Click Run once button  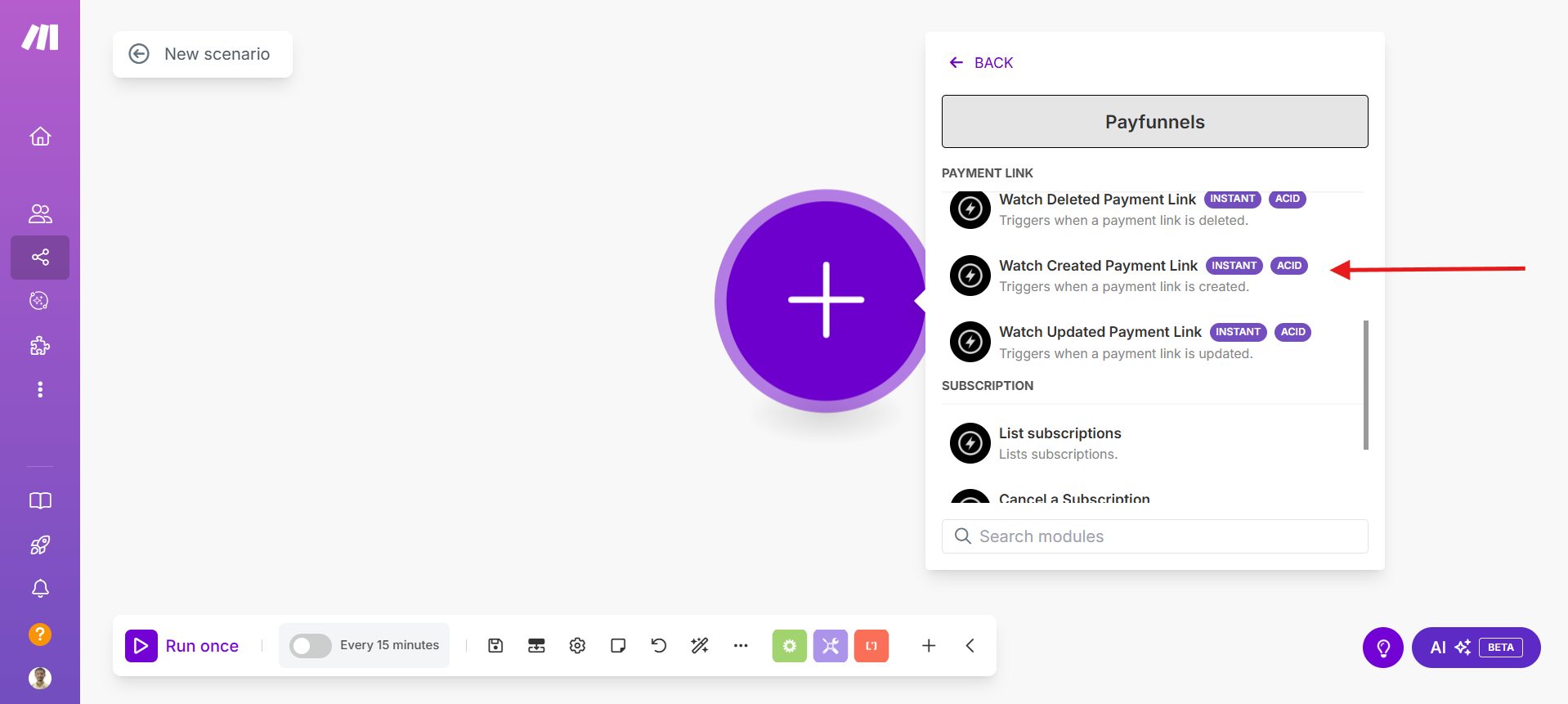(182, 646)
